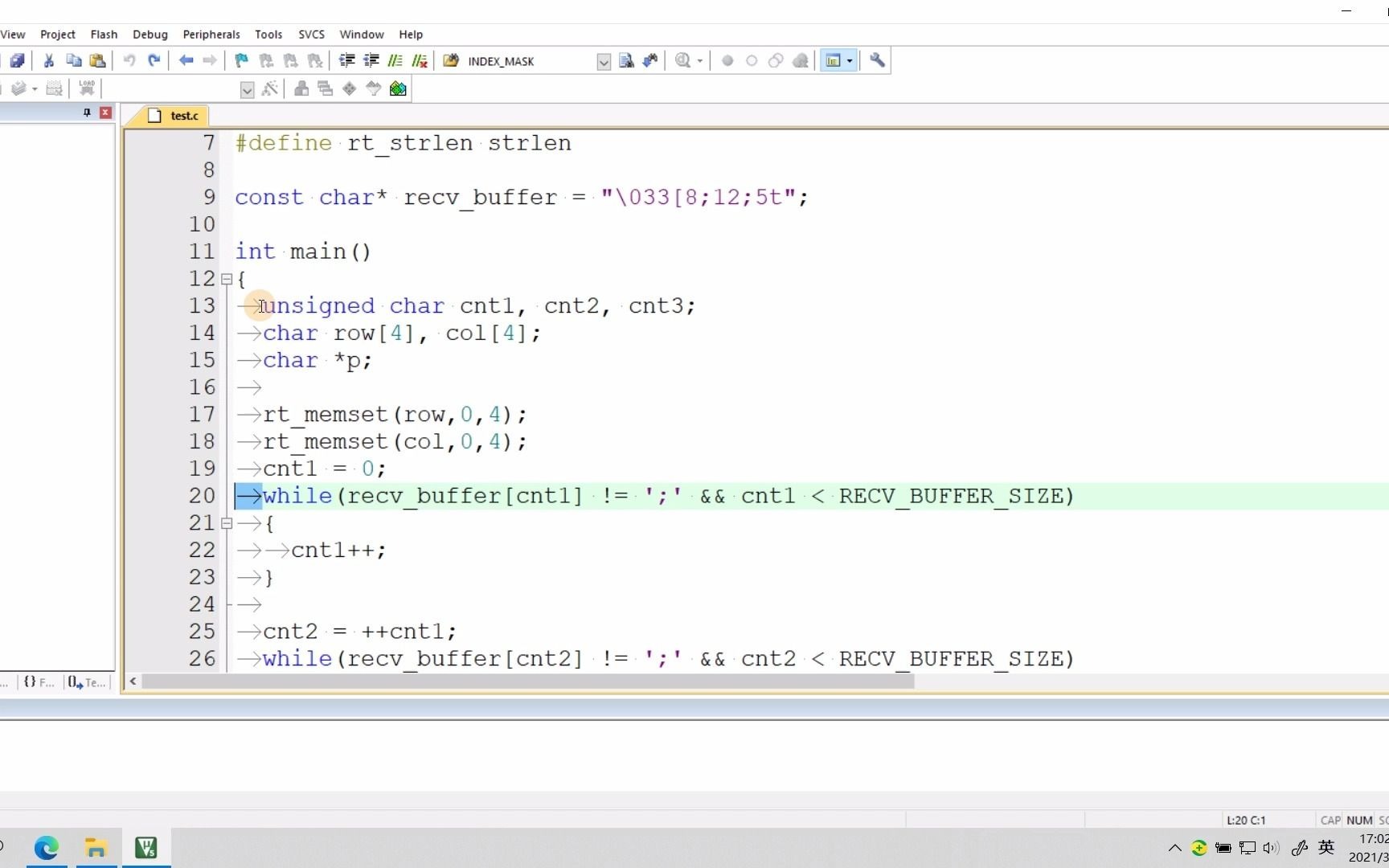
Task: Click into the INDEX_MASK search field
Action: (531, 61)
